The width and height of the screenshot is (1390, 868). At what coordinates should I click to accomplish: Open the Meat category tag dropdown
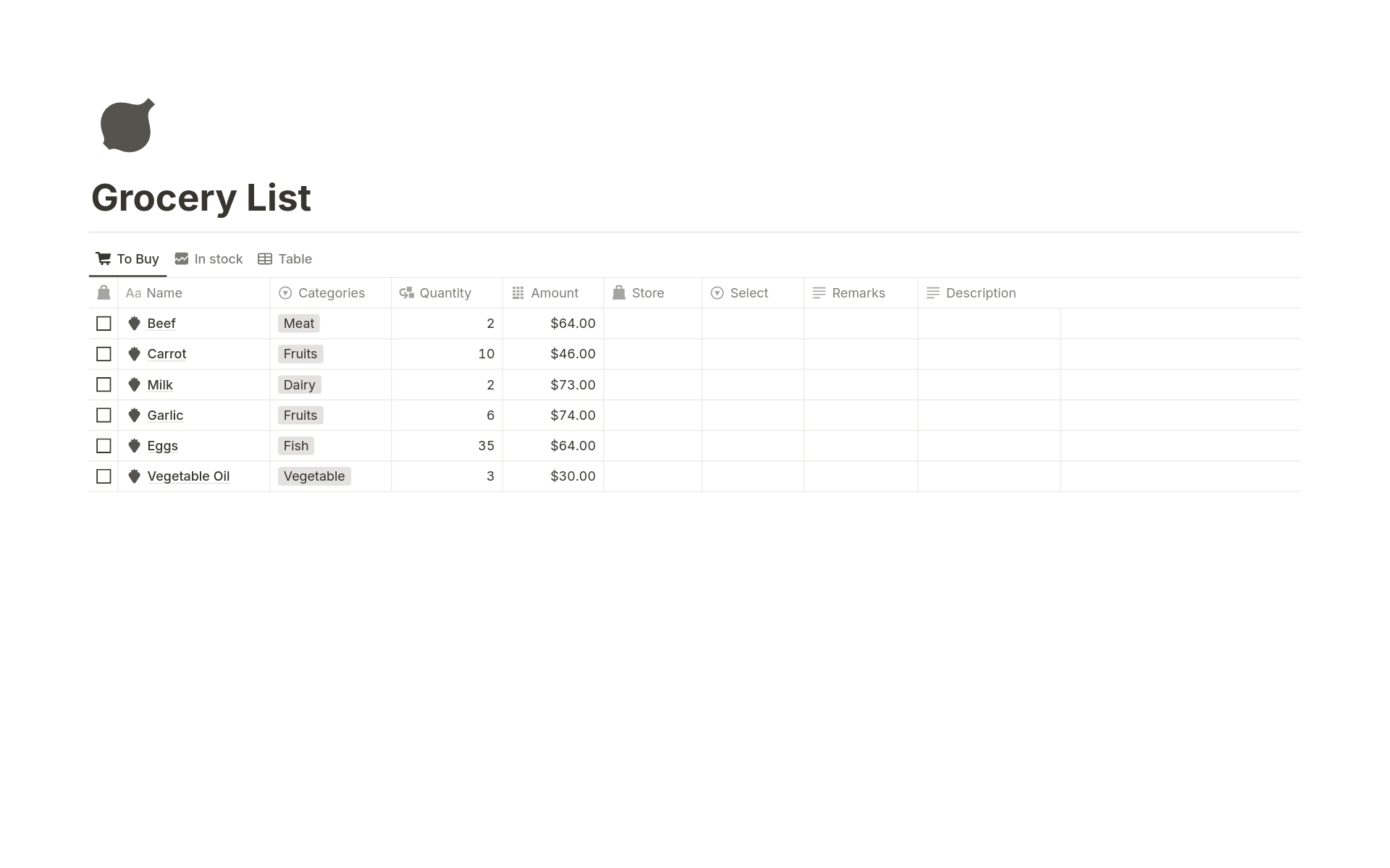pos(299,324)
